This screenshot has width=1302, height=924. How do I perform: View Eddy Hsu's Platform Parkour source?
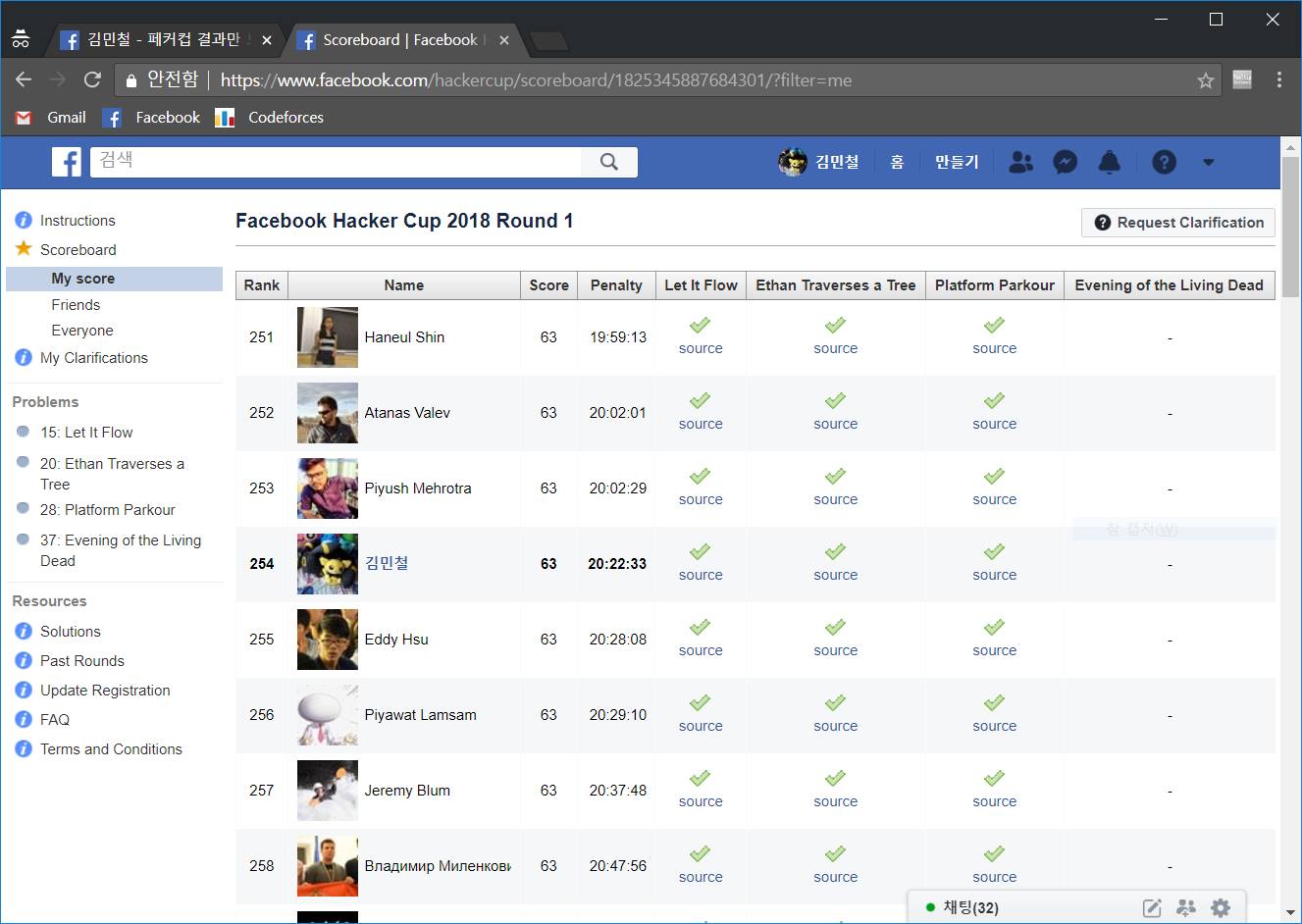click(x=995, y=650)
